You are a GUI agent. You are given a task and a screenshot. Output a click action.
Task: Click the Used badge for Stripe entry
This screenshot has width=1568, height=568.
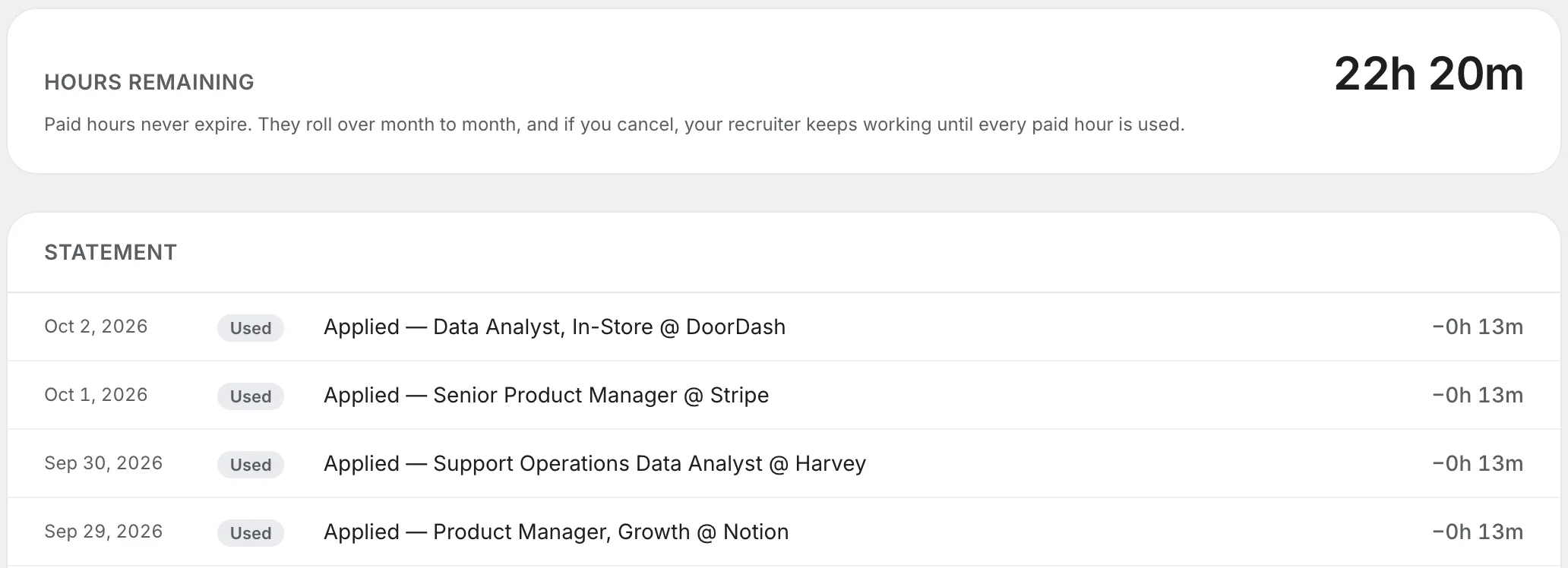click(x=251, y=396)
